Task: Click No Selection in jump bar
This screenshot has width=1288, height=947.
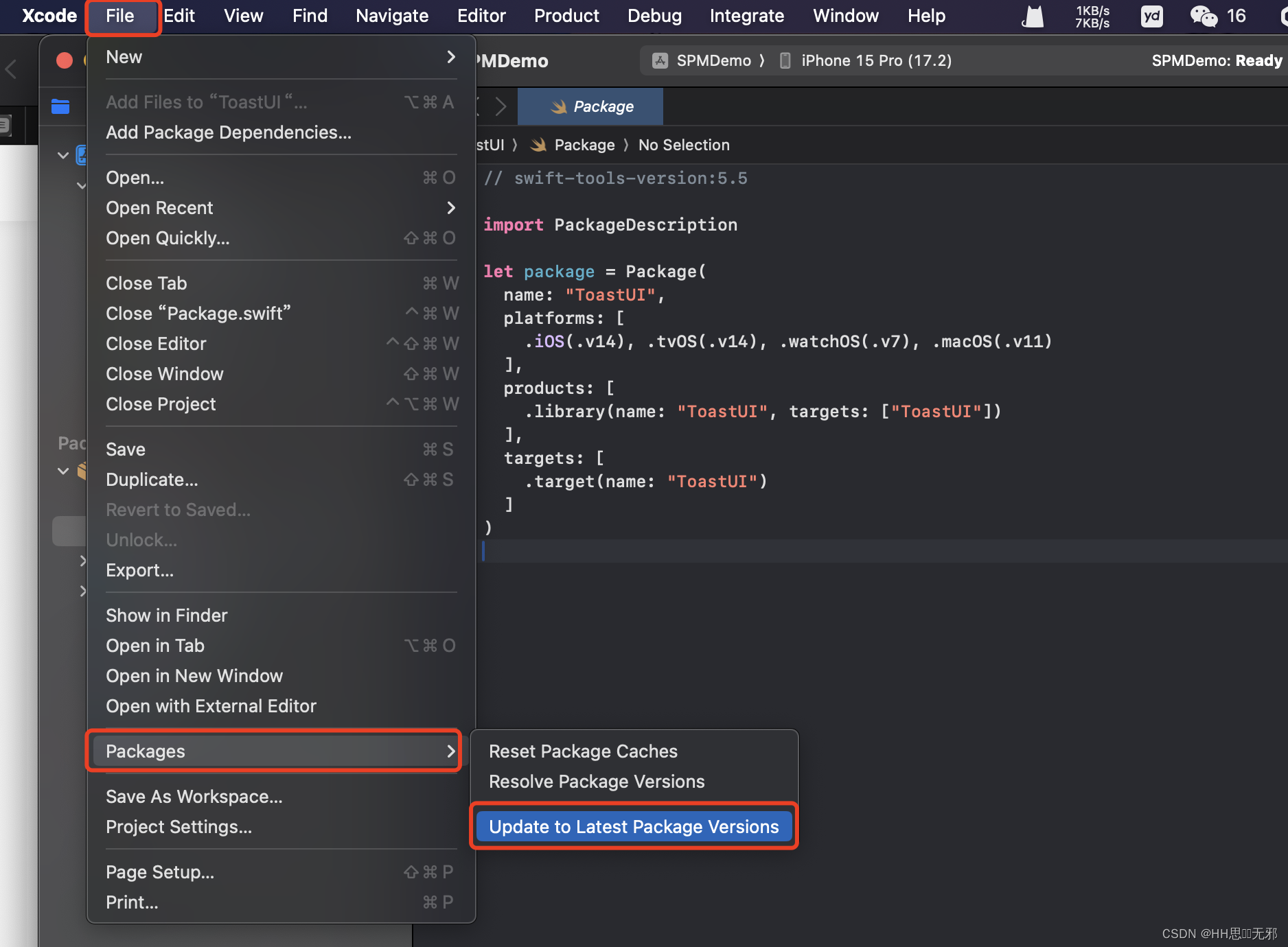Action: 684,145
